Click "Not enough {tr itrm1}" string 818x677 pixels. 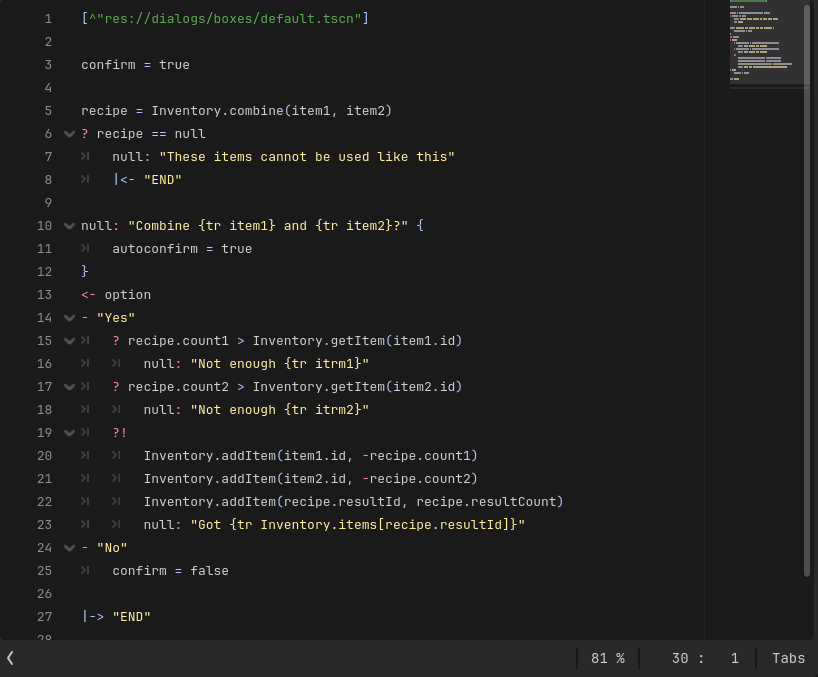[280, 364]
